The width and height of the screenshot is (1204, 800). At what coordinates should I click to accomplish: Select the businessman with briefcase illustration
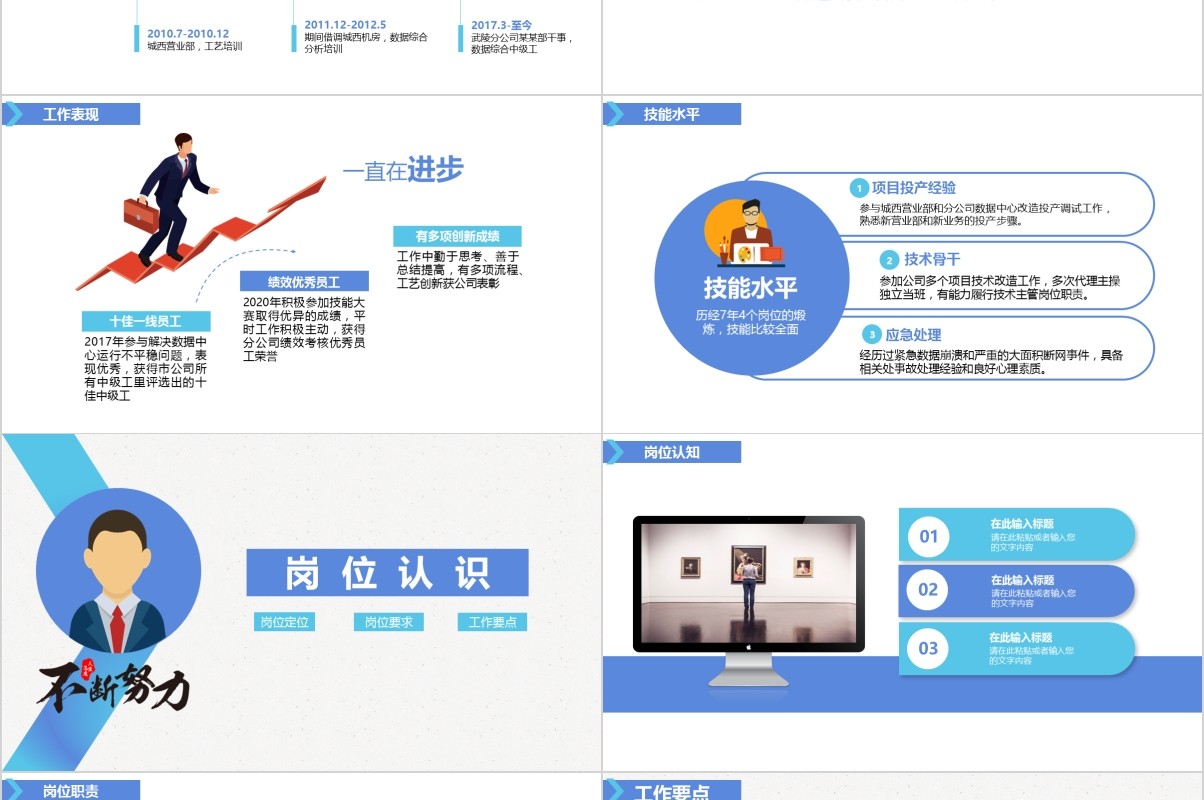click(x=171, y=198)
